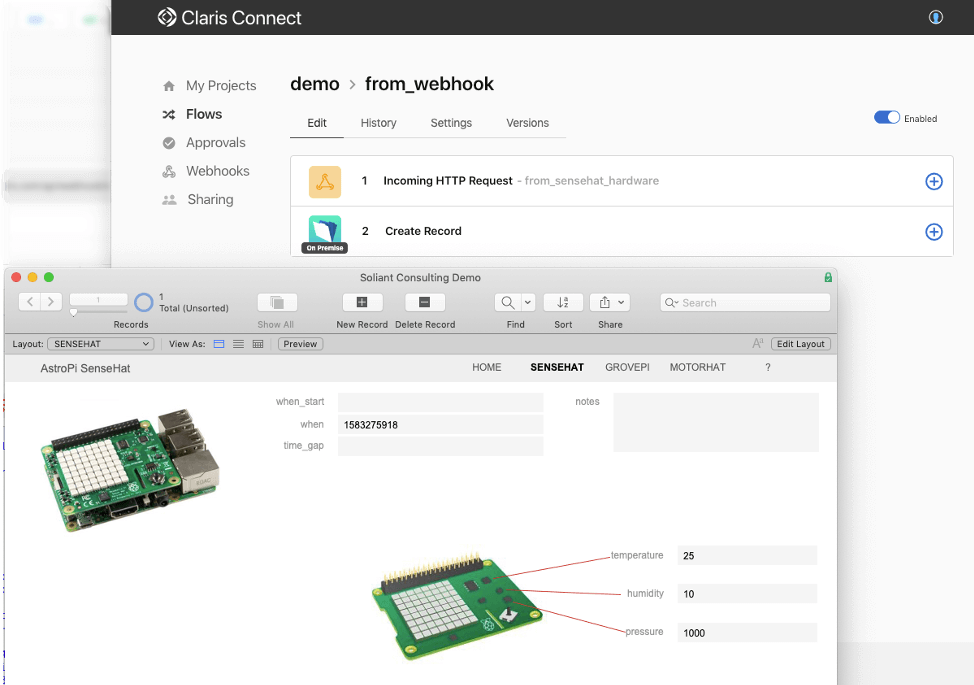Add a step after Incoming HTTP Request

934,181
